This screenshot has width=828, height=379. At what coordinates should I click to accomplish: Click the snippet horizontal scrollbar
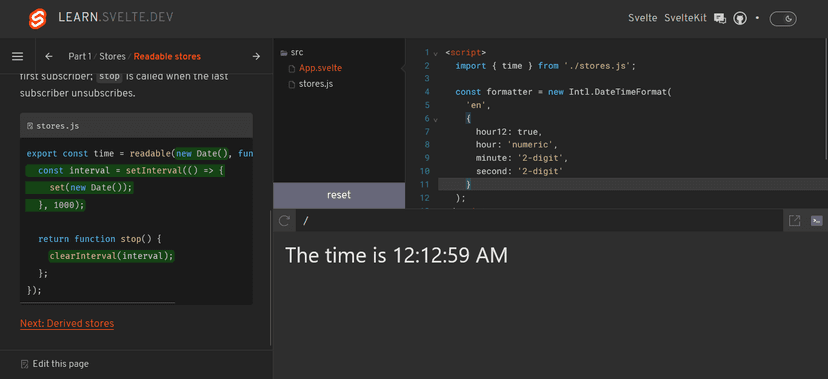pyautogui.click(x=98, y=303)
